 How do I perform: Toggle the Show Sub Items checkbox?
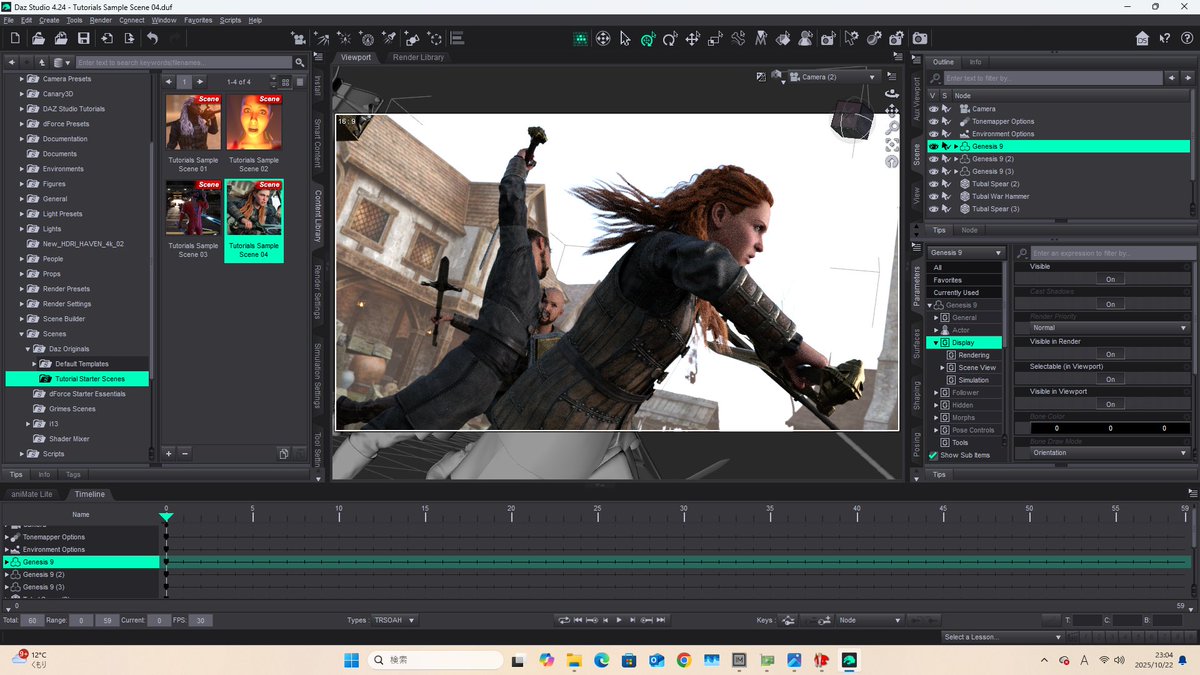pyautogui.click(x=934, y=455)
